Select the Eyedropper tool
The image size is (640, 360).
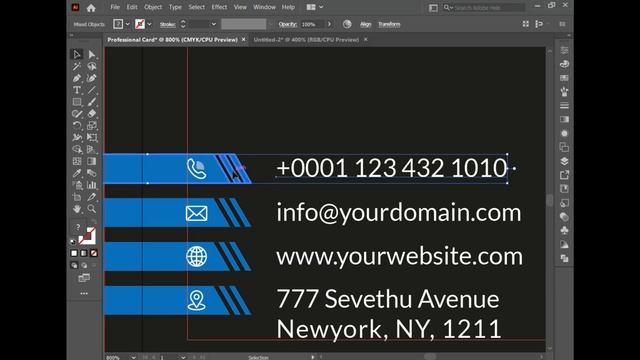(x=77, y=173)
